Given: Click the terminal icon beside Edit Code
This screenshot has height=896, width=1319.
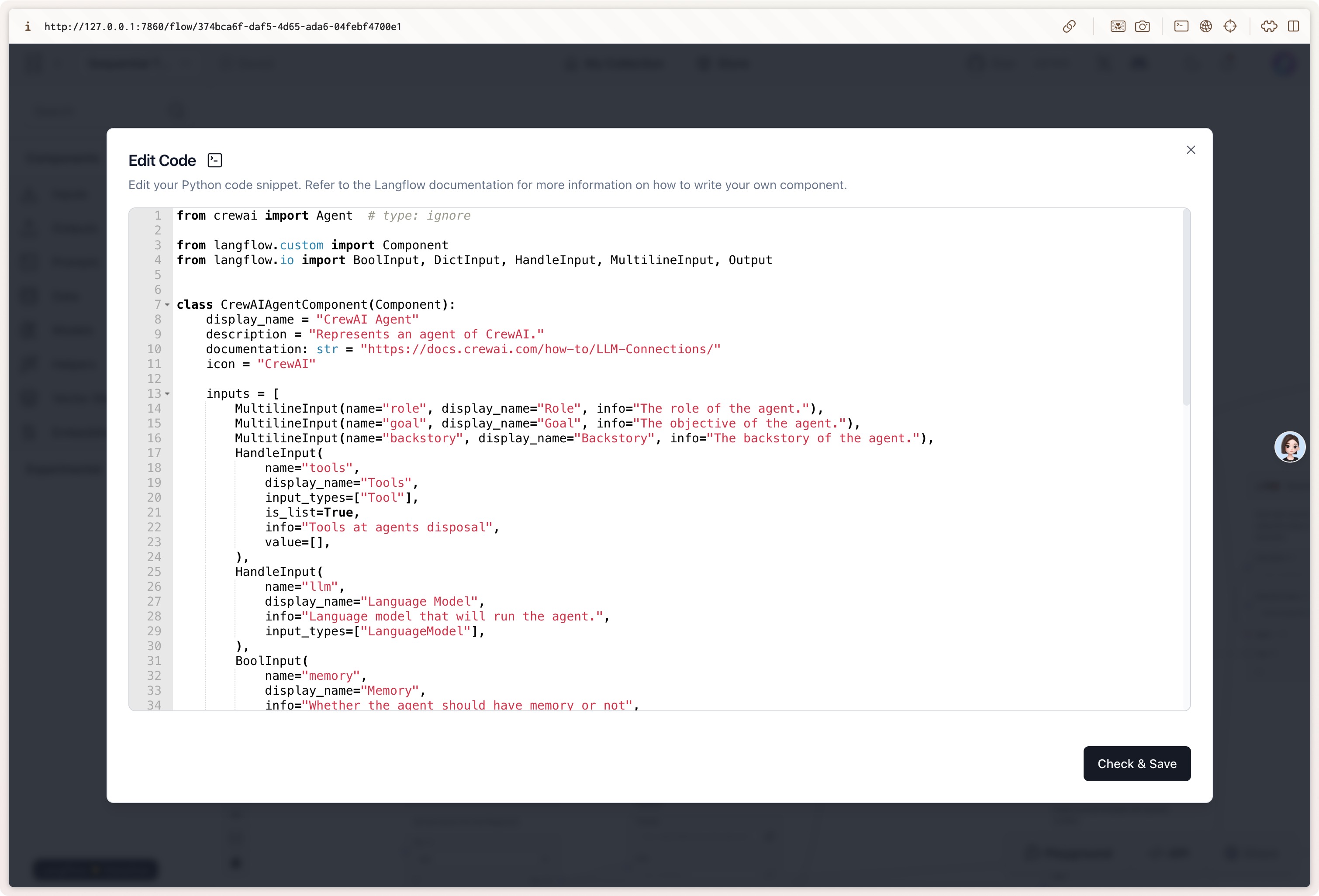Looking at the screenshot, I should coord(214,161).
